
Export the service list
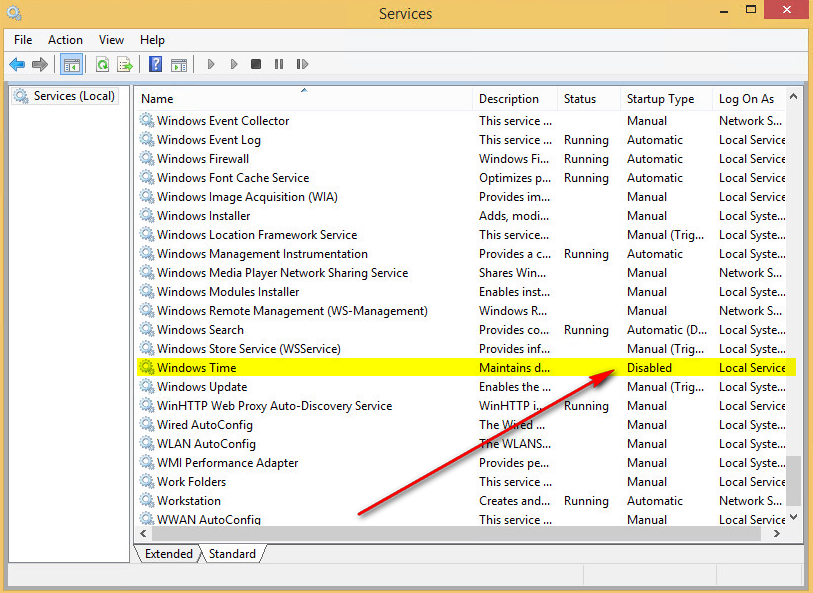click(x=124, y=64)
